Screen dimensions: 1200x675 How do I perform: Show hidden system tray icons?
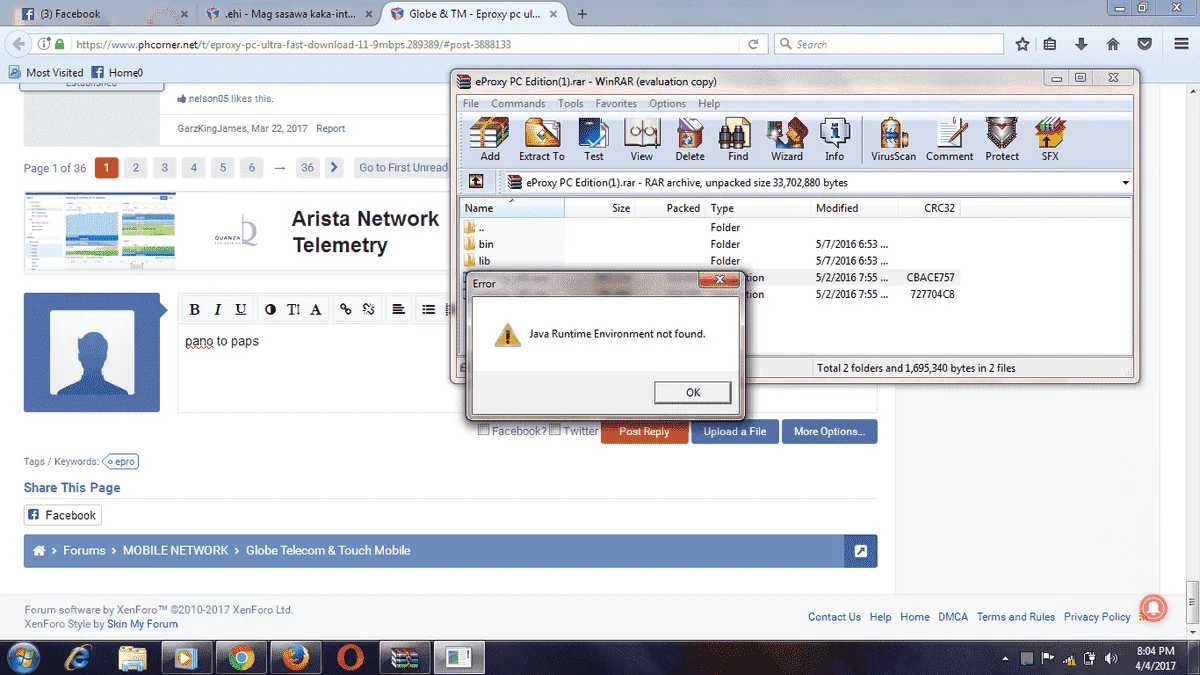coord(1005,658)
